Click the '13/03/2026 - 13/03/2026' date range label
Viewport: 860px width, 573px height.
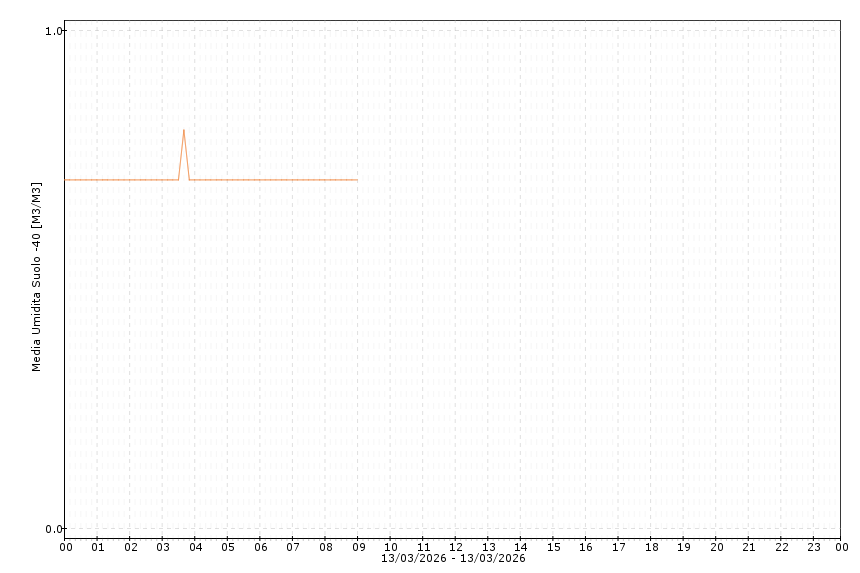pyautogui.click(x=453, y=558)
